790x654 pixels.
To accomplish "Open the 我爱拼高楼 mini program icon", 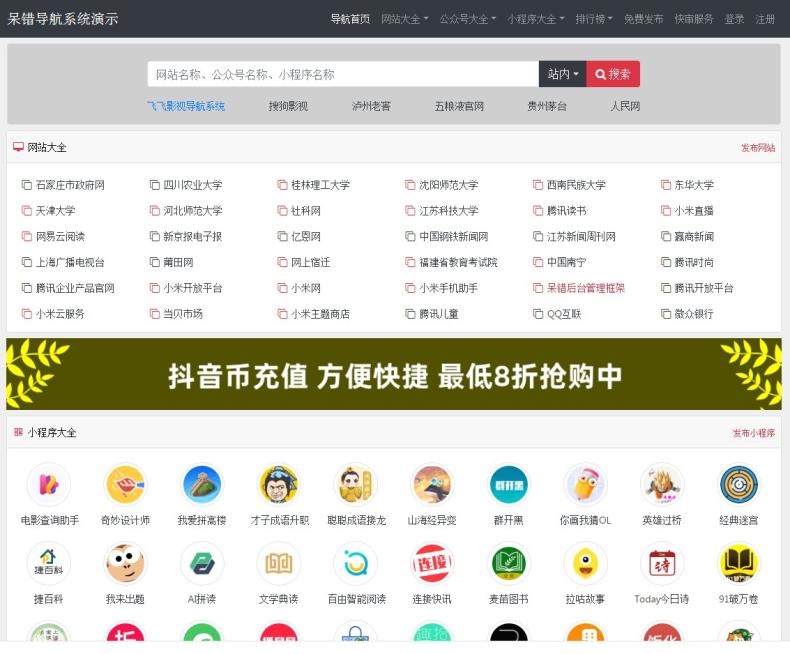I will (202, 484).
